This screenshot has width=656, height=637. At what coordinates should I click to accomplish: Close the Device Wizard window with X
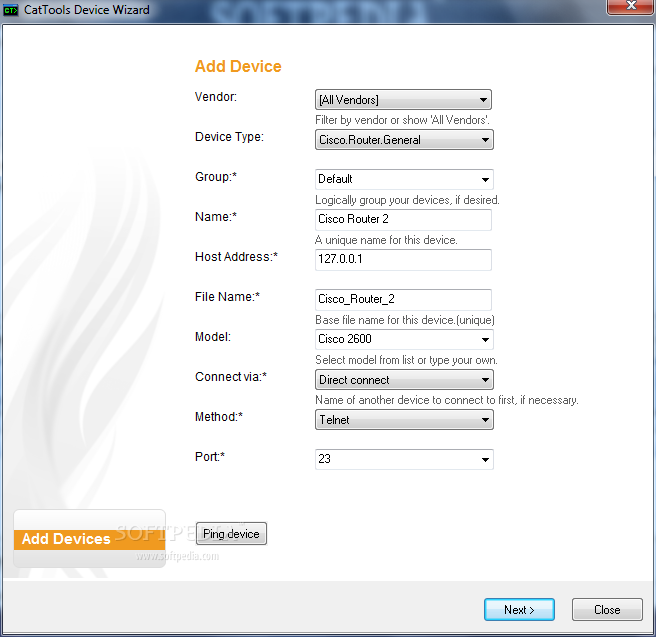click(630, 6)
